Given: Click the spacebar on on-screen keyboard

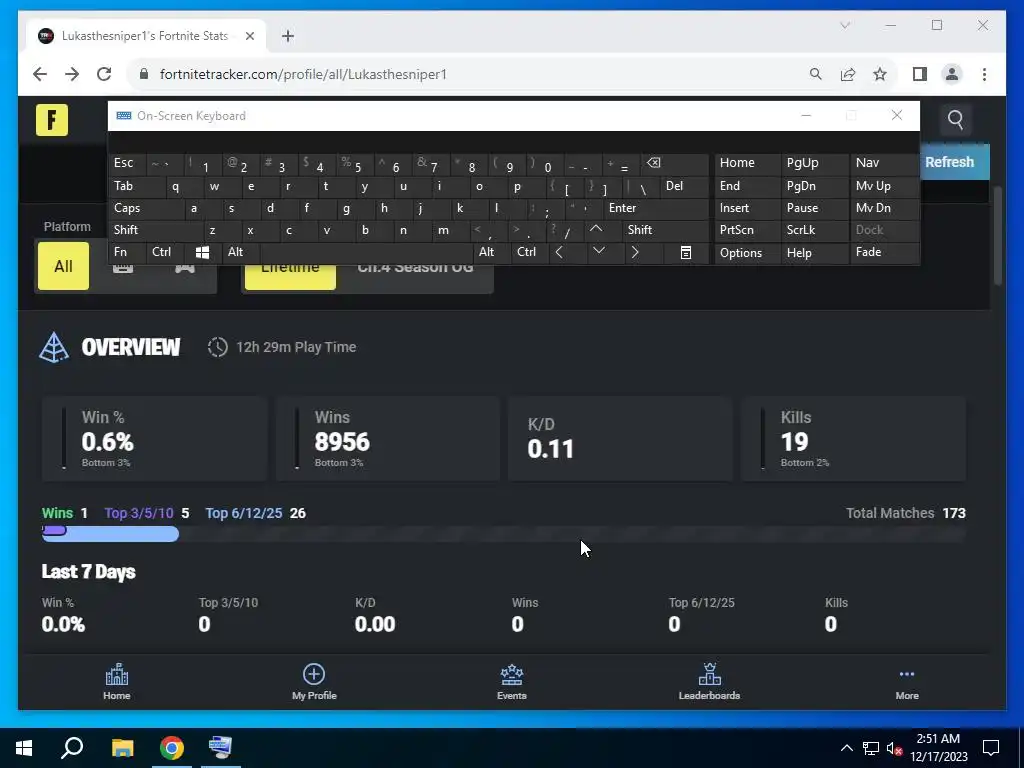Looking at the screenshot, I should tap(368, 253).
